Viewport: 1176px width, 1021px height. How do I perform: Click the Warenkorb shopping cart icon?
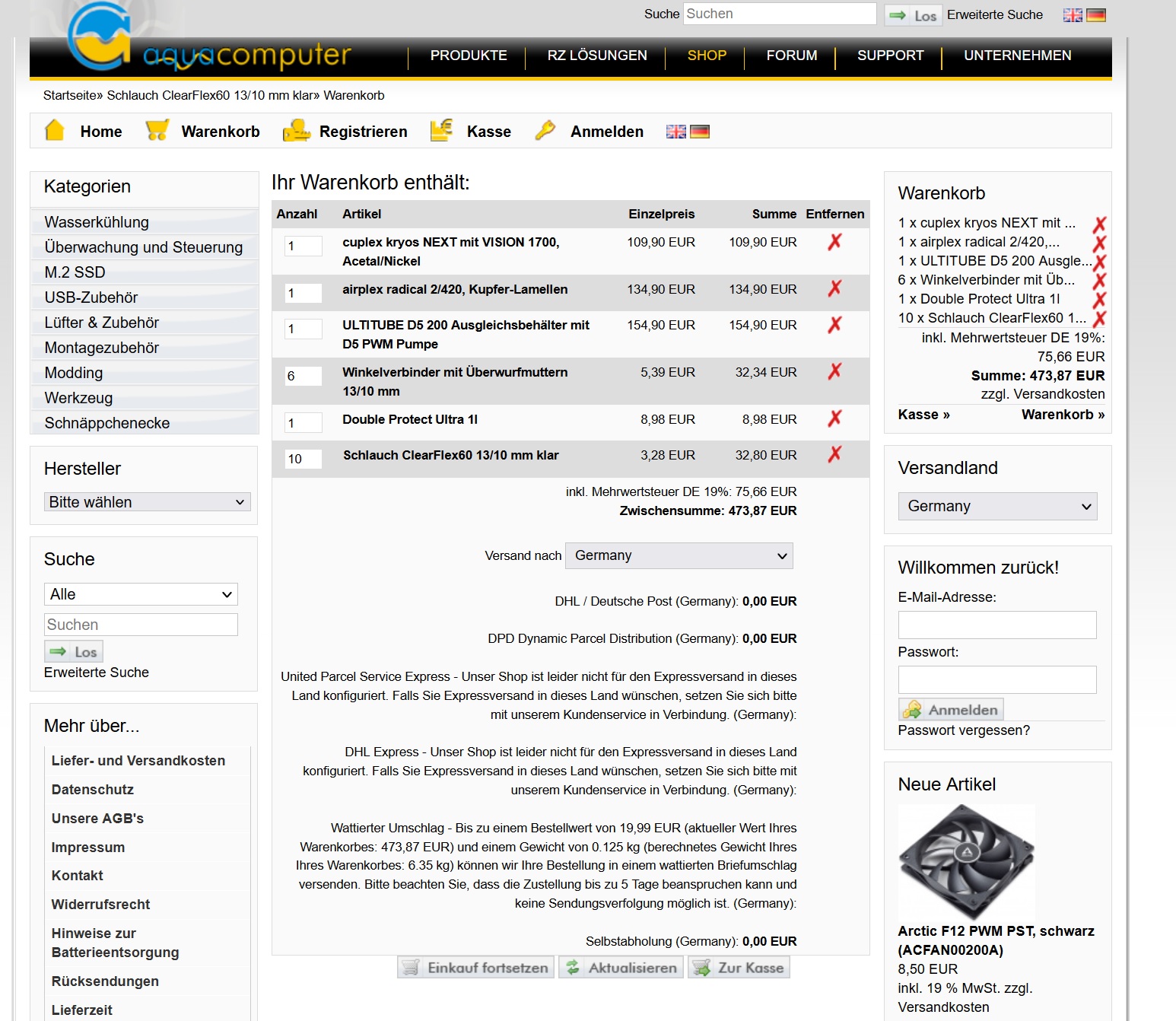[x=157, y=130]
